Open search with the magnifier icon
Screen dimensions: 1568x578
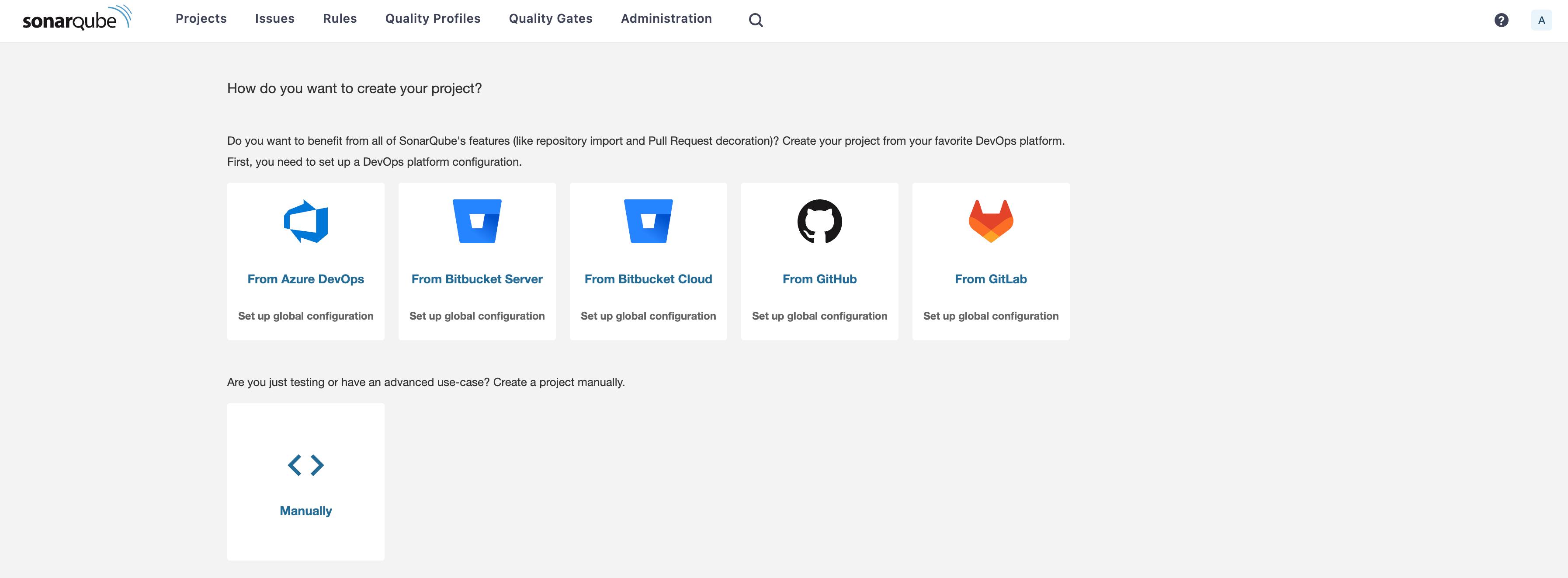pyautogui.click(x=756, y=20)
